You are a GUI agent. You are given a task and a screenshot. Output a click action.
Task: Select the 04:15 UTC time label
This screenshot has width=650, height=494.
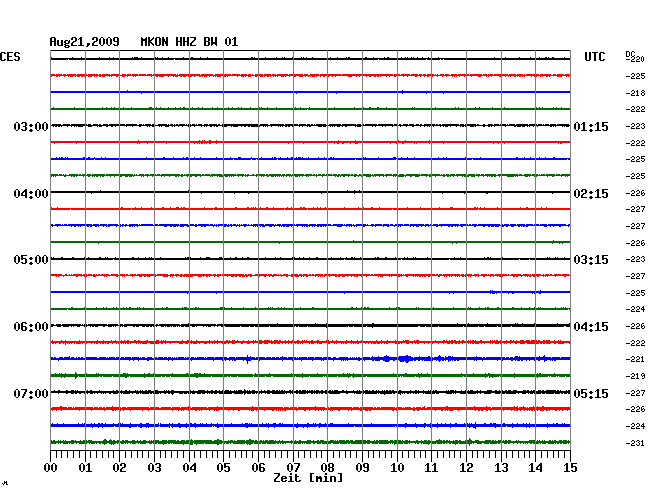click(591, 327)
